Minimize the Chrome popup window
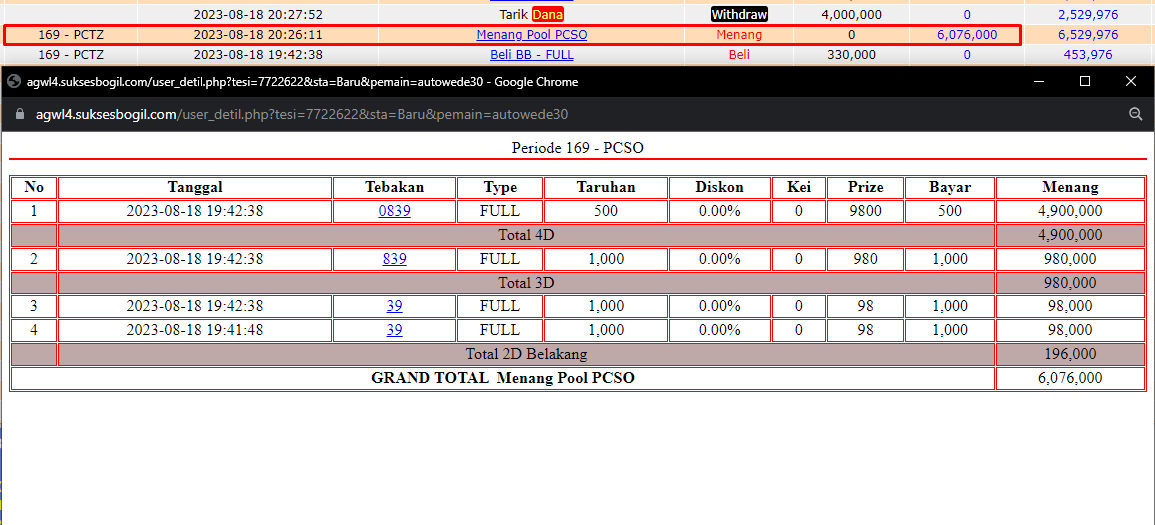This screenshot has width=1155, height=525. (x=1039, y=82)
